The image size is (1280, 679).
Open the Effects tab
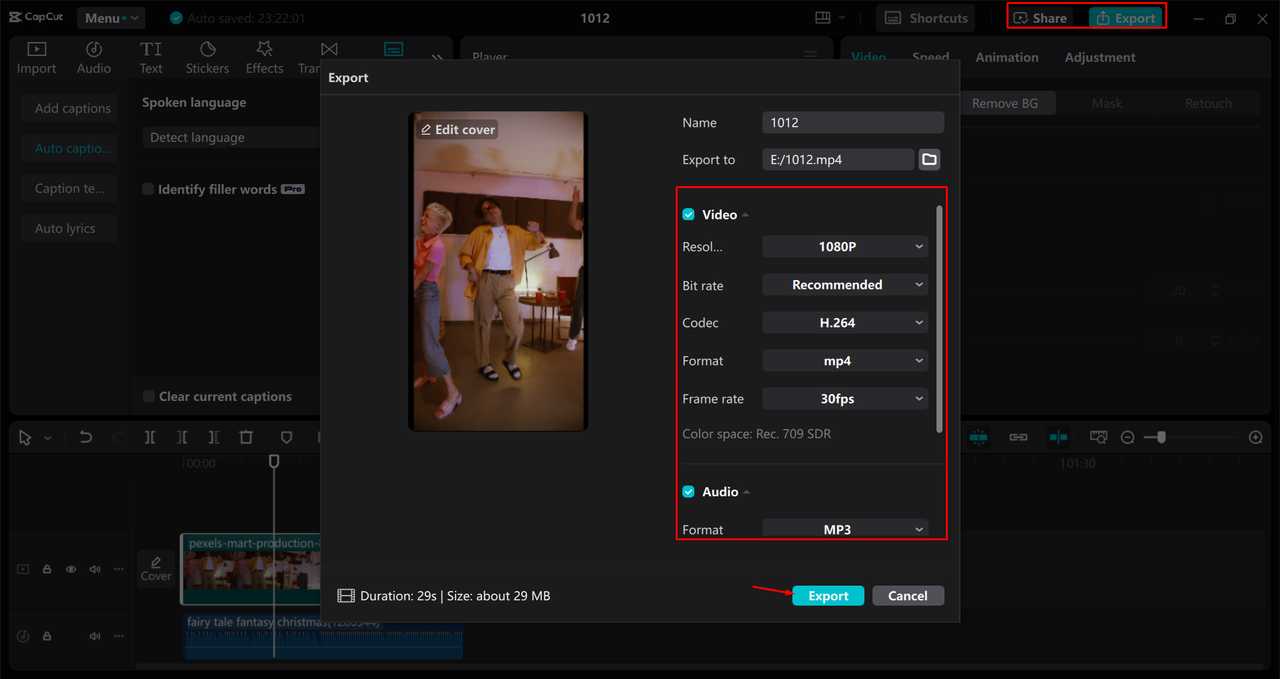click(264, 58)
